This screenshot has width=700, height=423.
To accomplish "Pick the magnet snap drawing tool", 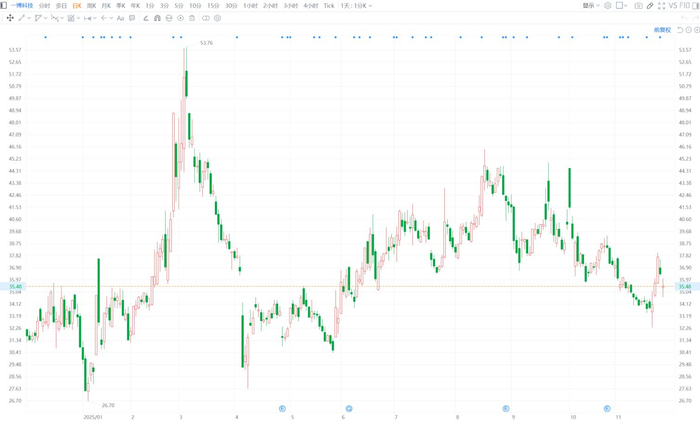I will [157, 18].
